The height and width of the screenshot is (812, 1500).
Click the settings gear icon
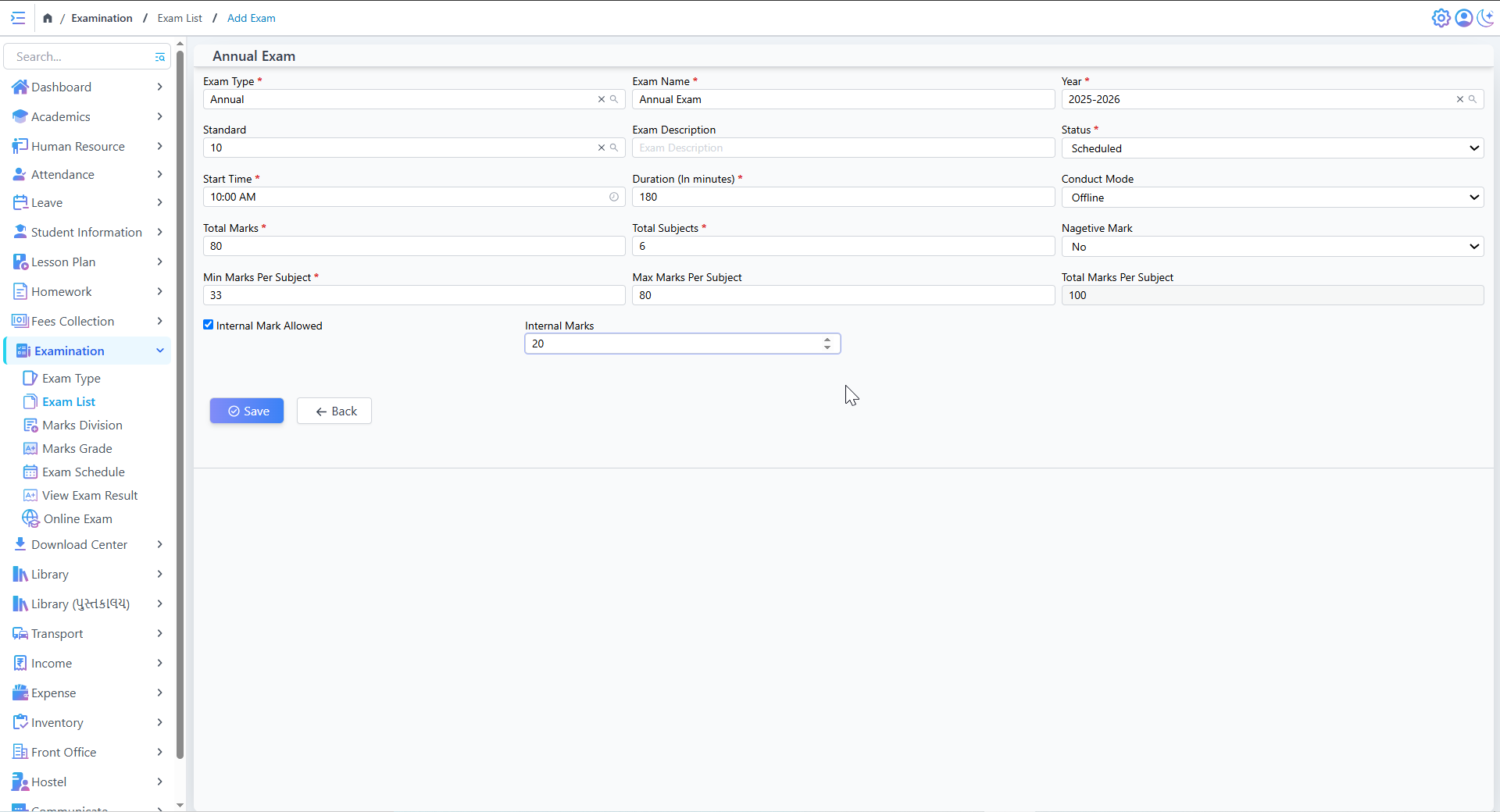point(1441,18)
